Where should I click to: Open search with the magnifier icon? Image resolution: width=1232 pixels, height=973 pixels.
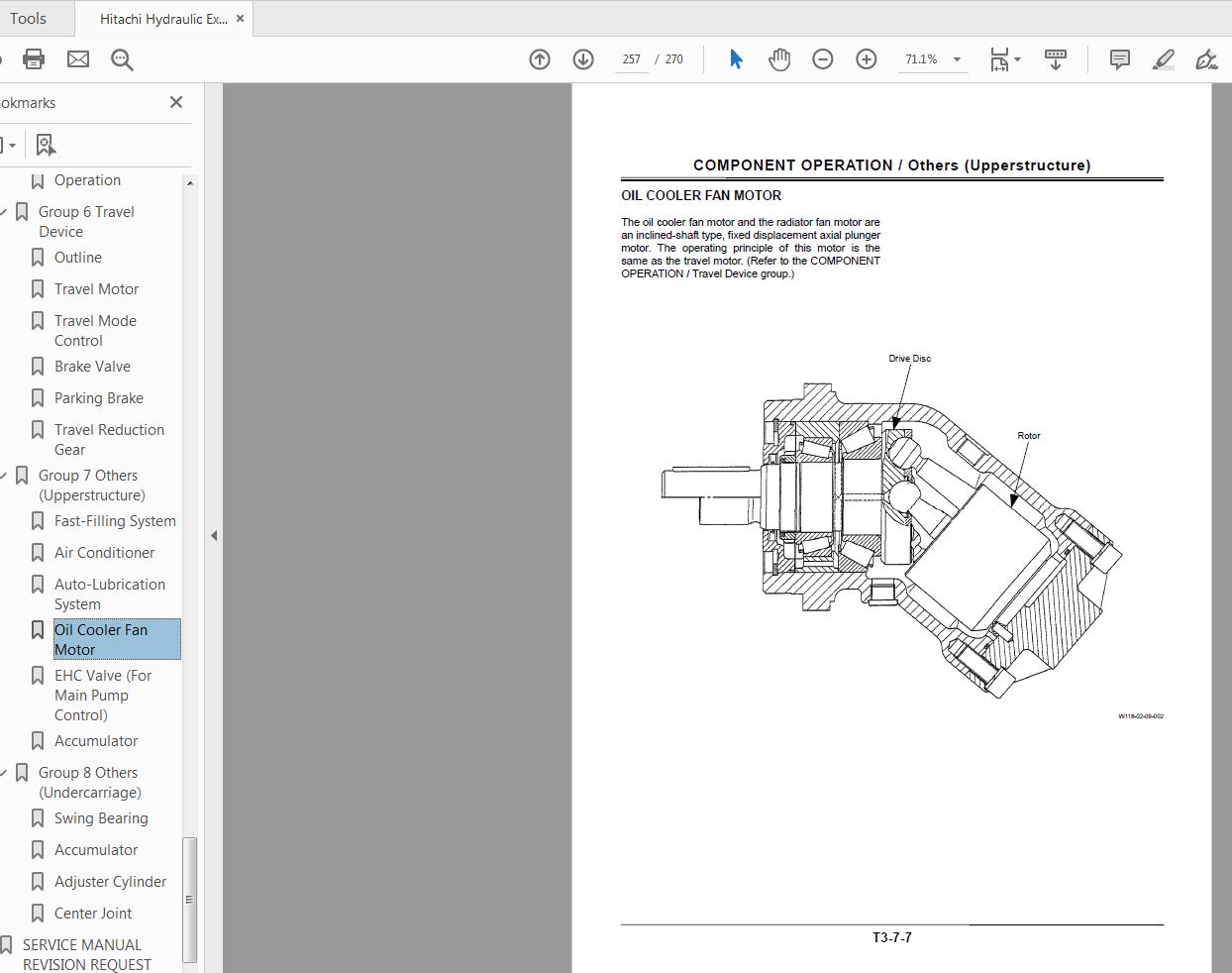tap(121, 59)
